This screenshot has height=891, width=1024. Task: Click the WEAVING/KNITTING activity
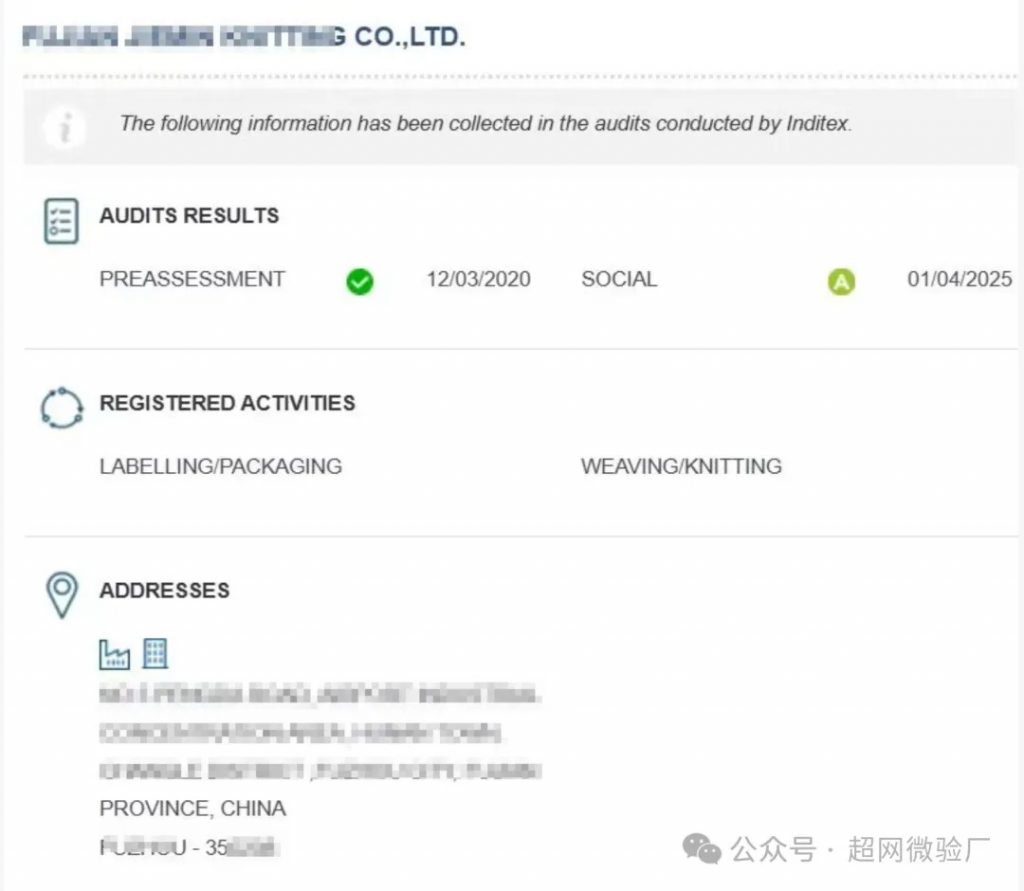(x=681, y=466)
